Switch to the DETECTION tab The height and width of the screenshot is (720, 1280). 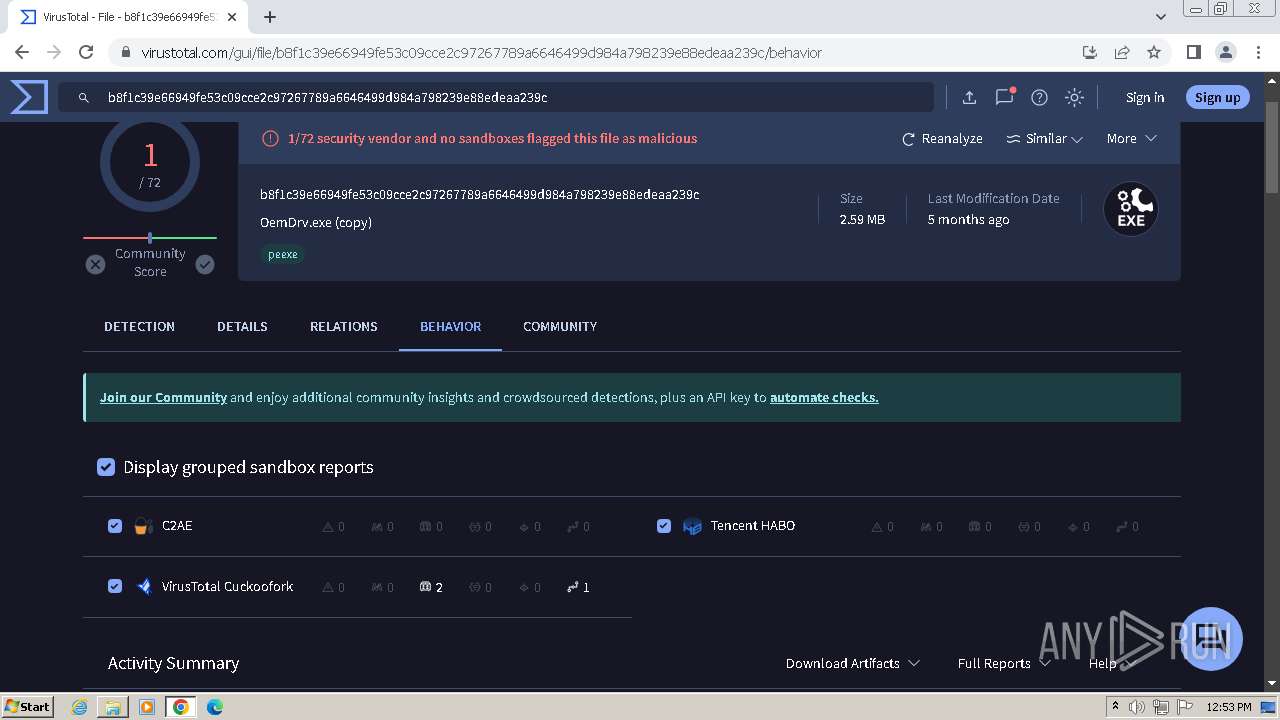click(x=139, y=327)
